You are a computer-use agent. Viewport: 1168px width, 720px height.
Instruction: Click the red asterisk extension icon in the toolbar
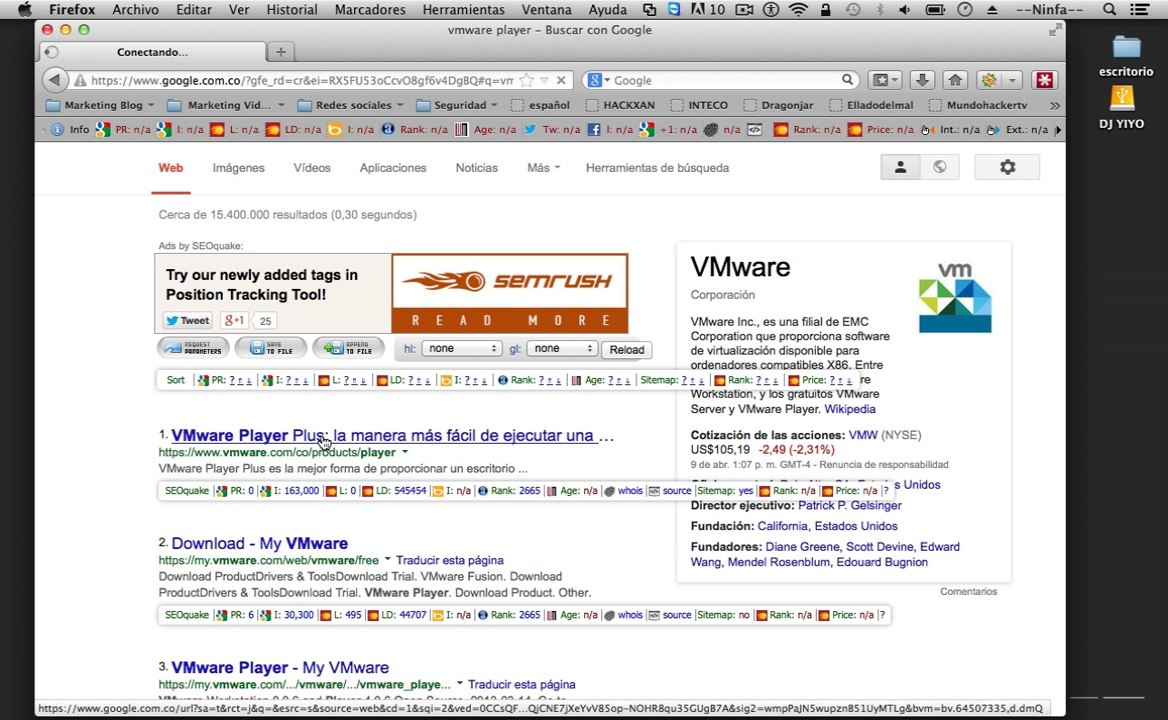click(1044, 80)
